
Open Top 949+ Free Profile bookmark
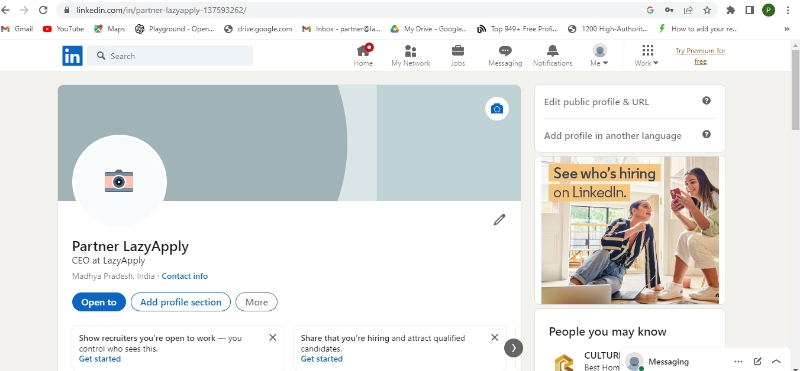coord(517,29)
